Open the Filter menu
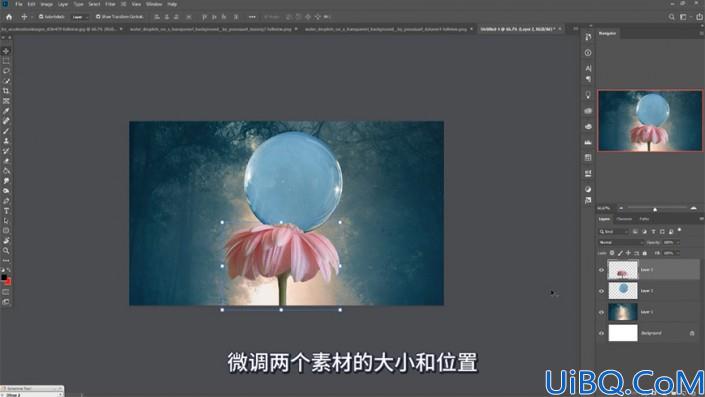705x397 pixels. coord(110,4)
